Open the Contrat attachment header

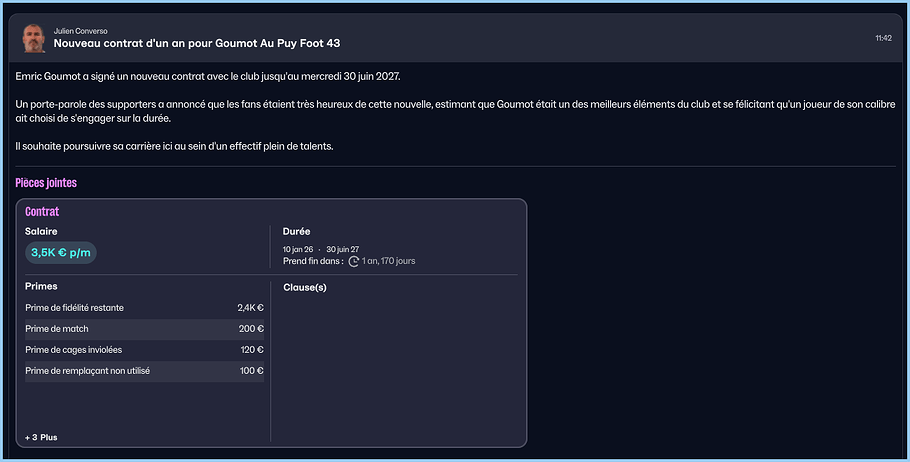point(42,212)
